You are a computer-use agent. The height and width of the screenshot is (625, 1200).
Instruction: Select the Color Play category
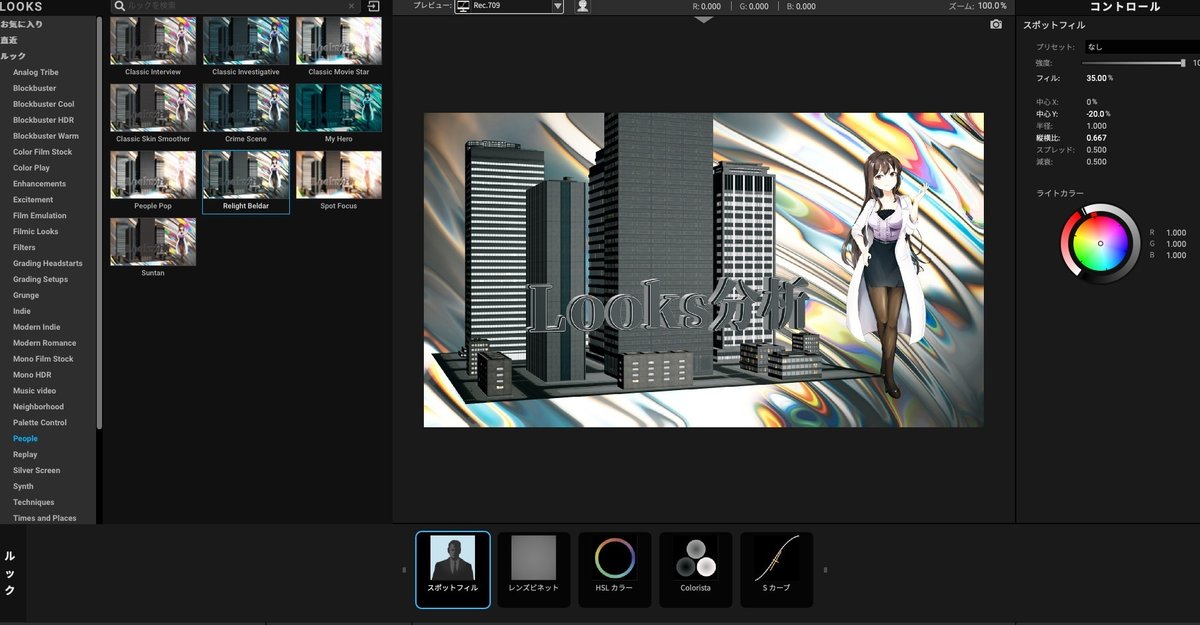click(x=31, y=168)
